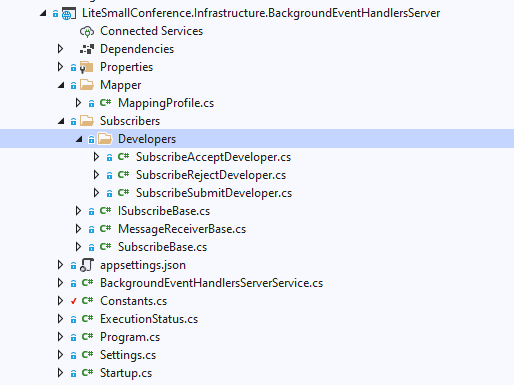Click the JSON file icon for appsettings.json
Image resolution: width=514 pixels, height=385 pixels.
[87, 265]
